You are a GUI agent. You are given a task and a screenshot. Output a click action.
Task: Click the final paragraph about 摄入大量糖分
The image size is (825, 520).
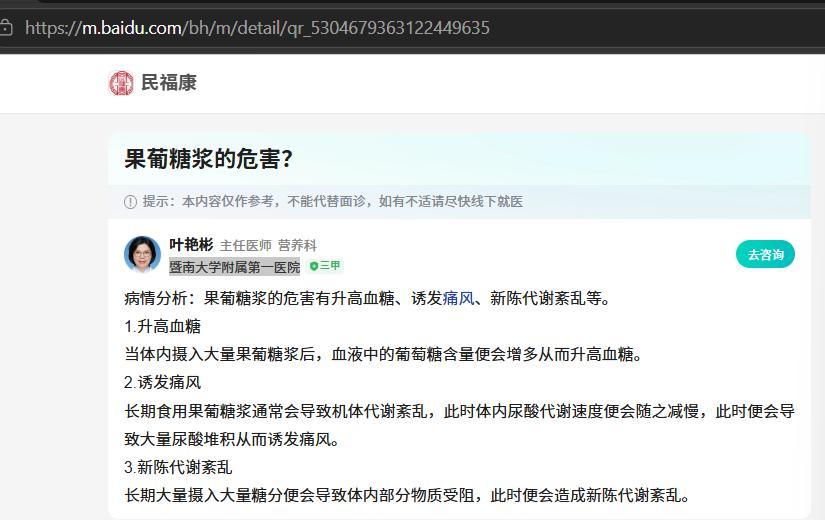tap(407, 495)
